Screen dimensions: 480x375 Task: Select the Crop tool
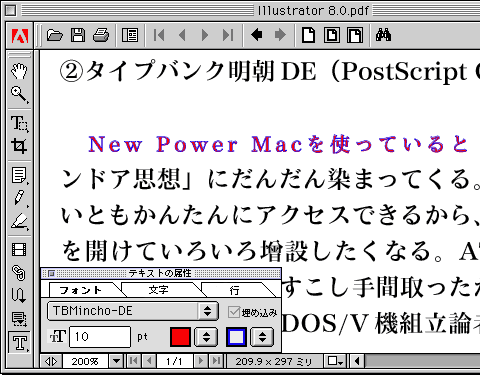pos(19,146)
